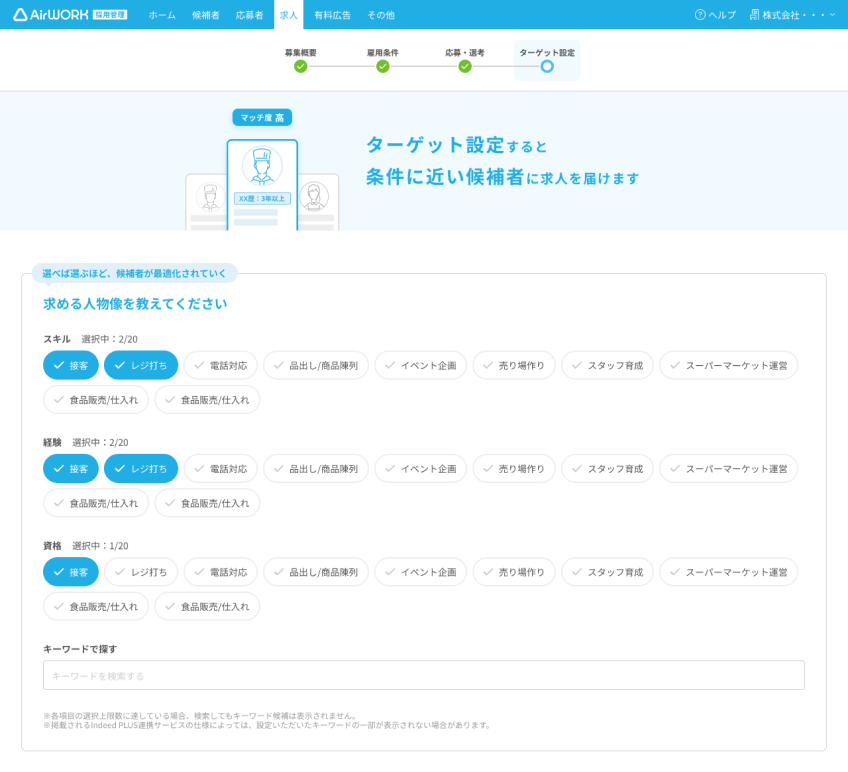Open the 候補者 menu item
Screen dimensions: 848x772
click(206, 15)
